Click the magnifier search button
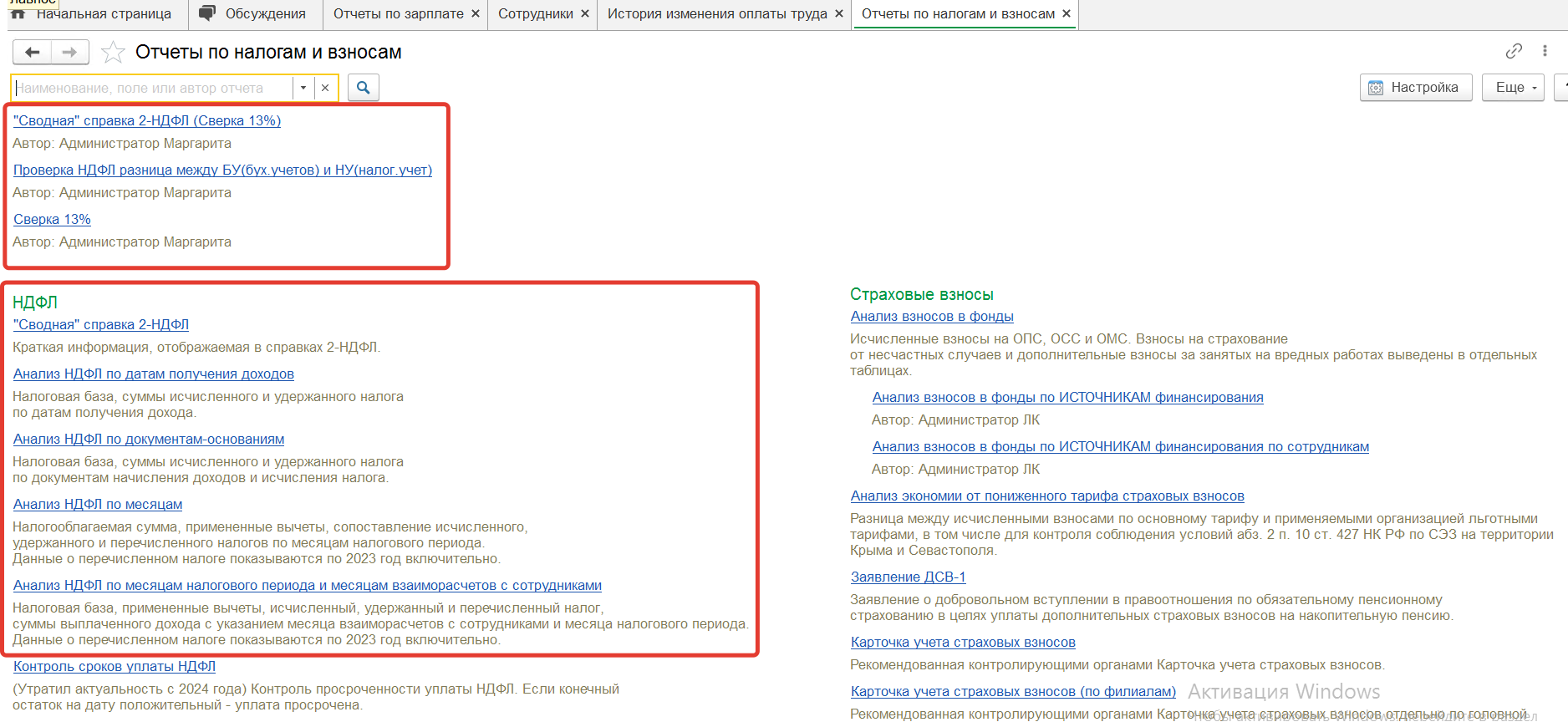This screenshot has height=722, width=1568. (x=363, y=88)
